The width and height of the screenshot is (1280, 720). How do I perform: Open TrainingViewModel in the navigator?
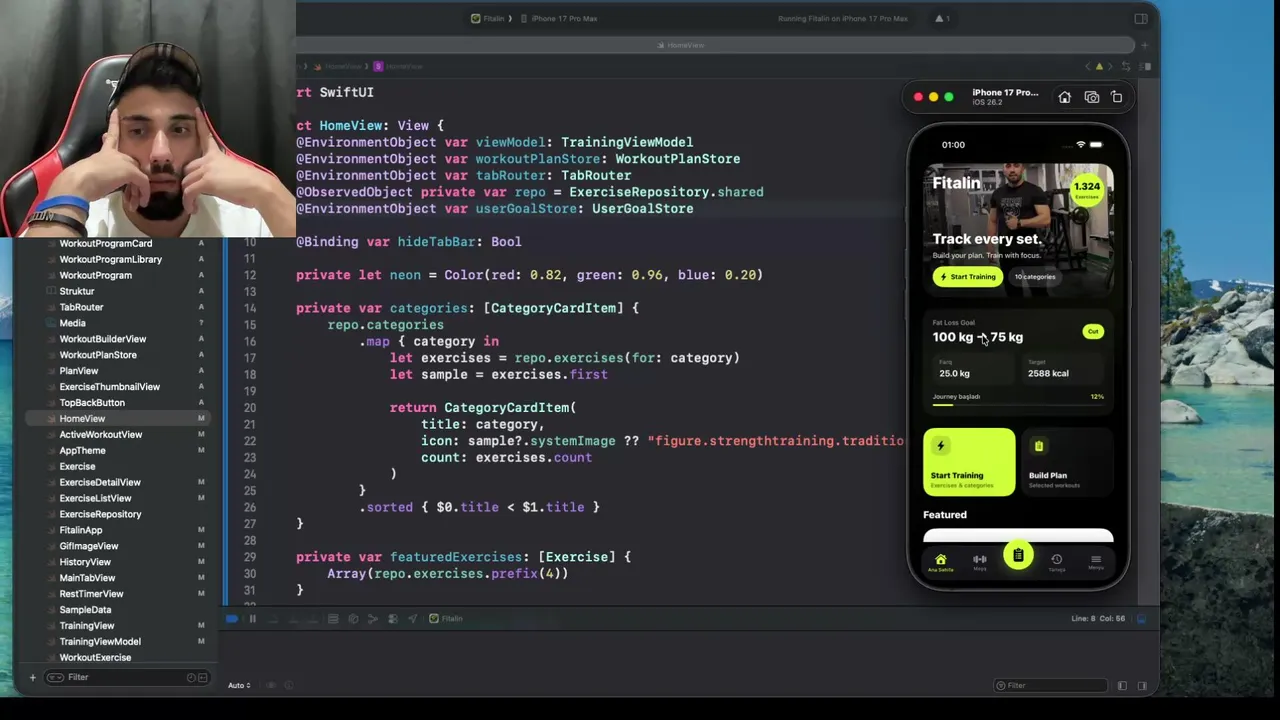tap(100, 642)
